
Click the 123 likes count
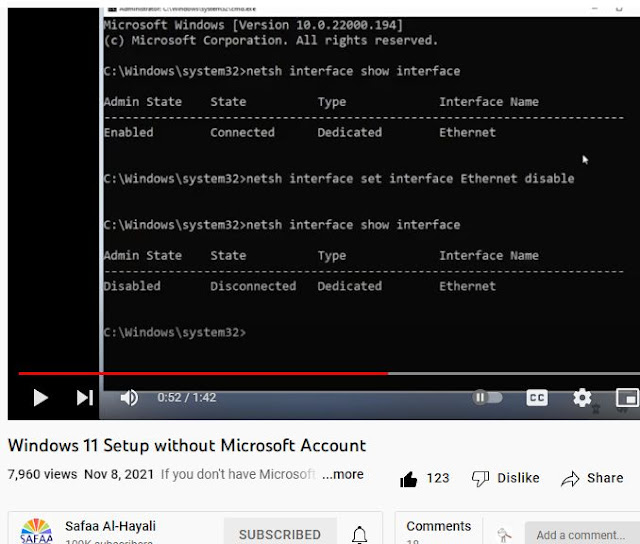438,478
